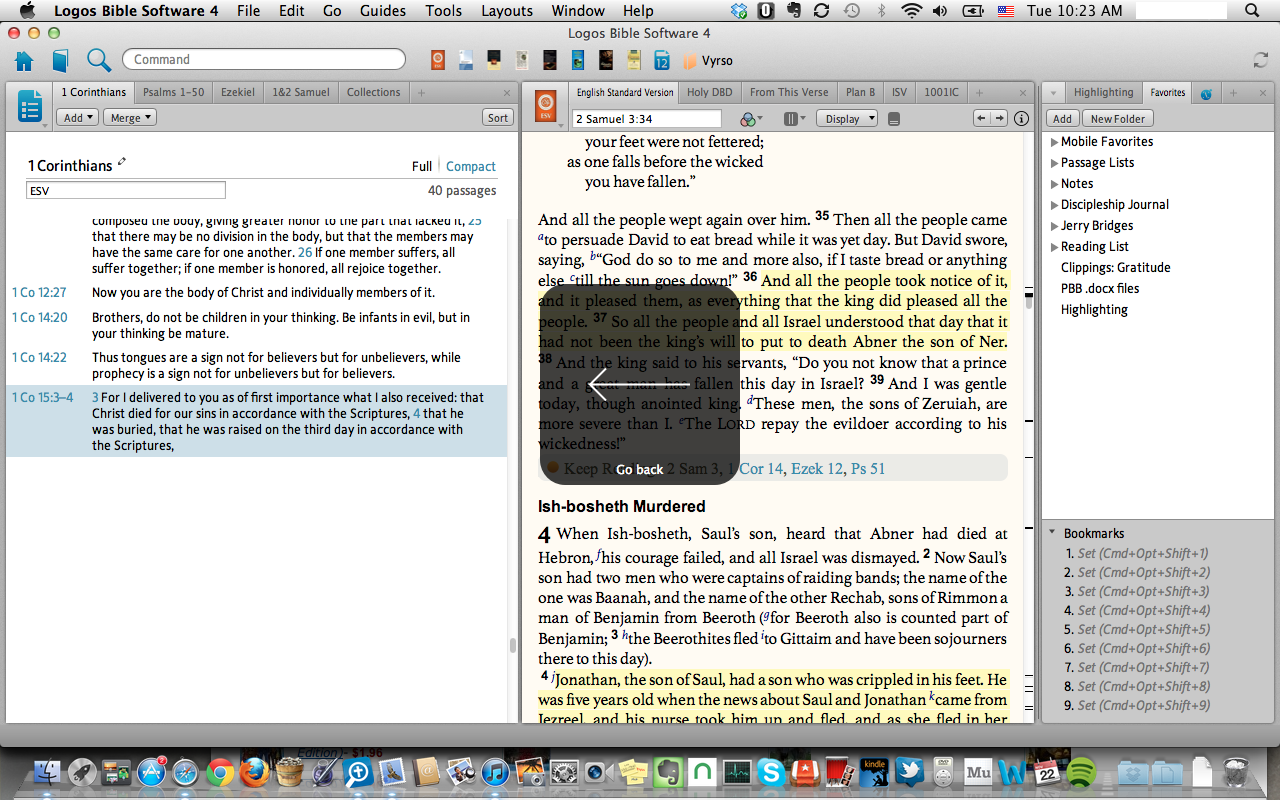
Task: Expand Jerry Bridges folder
Action: point(1054,226)
